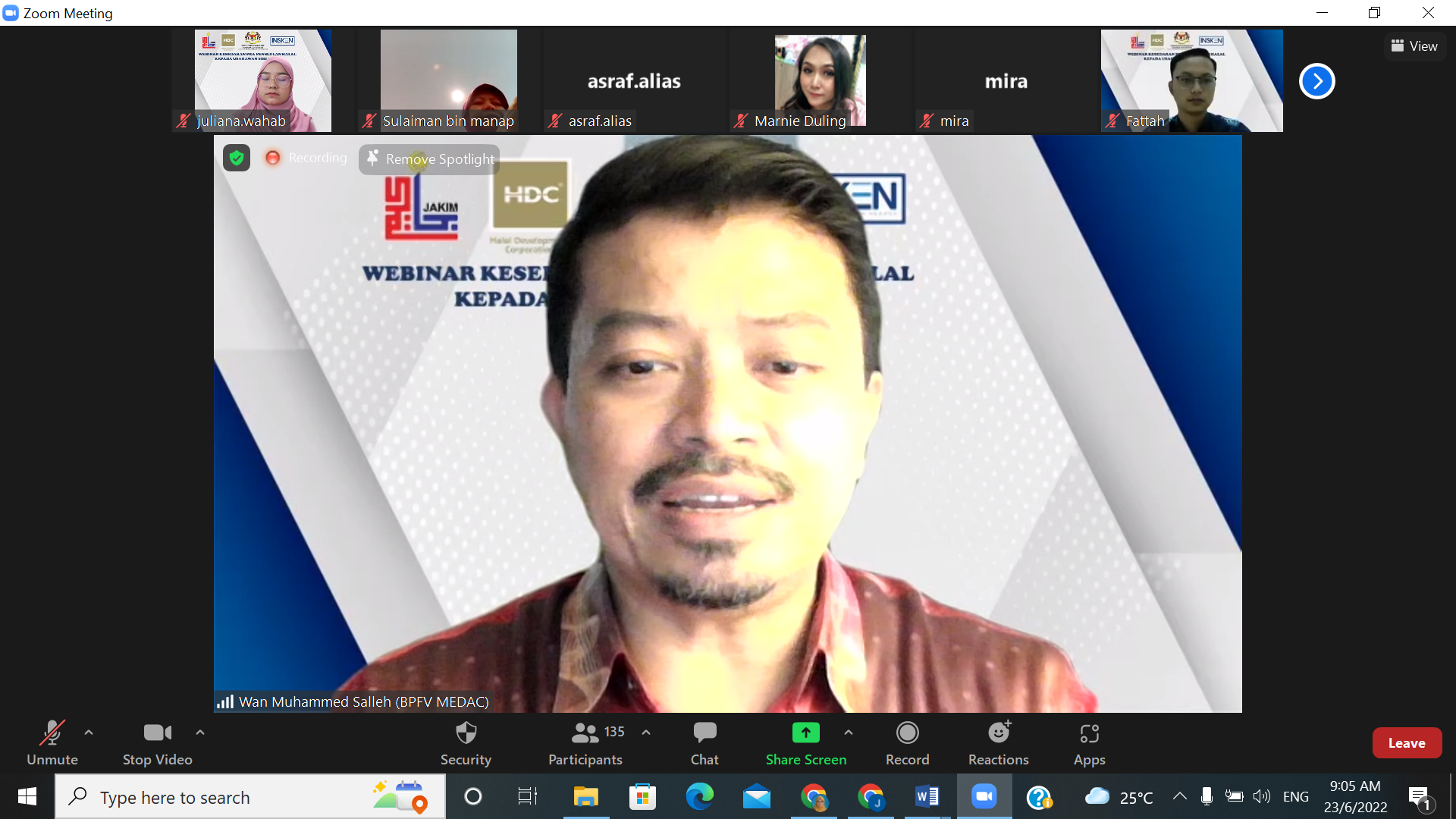Open the Reactions menu
The image size is (1456, 819).
(998, 742)
